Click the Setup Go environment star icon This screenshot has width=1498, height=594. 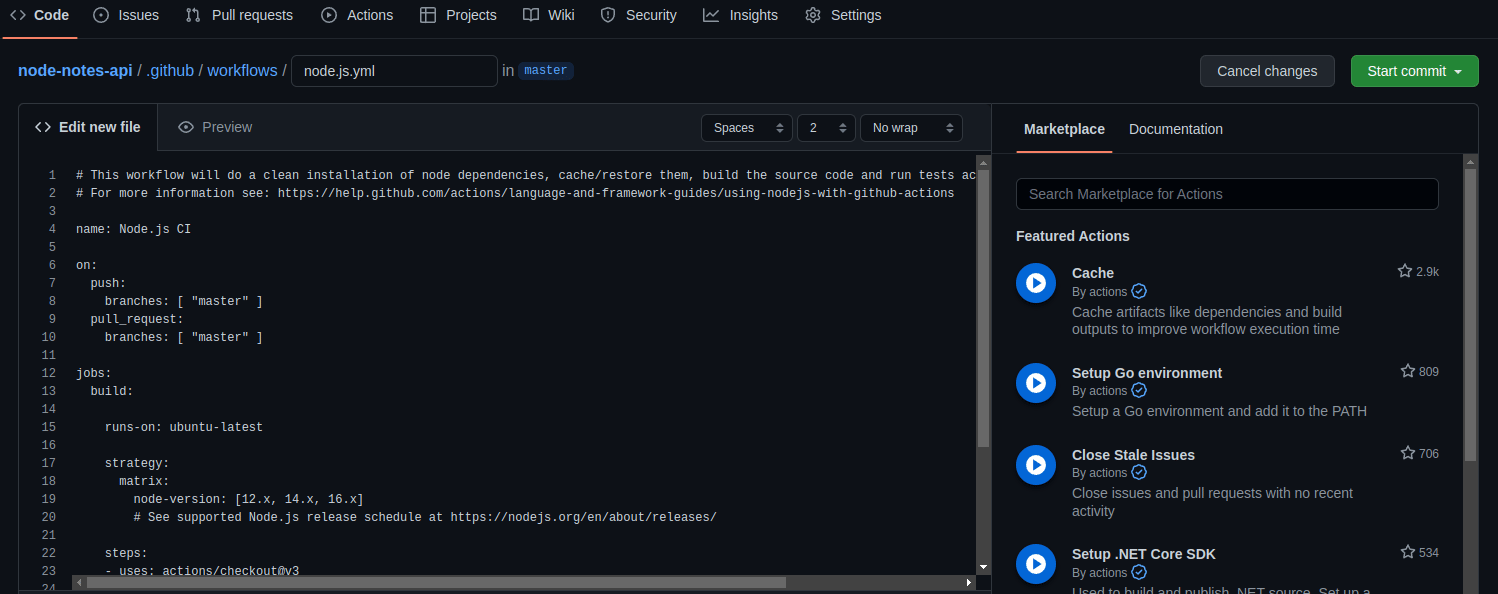[1408, 371]
